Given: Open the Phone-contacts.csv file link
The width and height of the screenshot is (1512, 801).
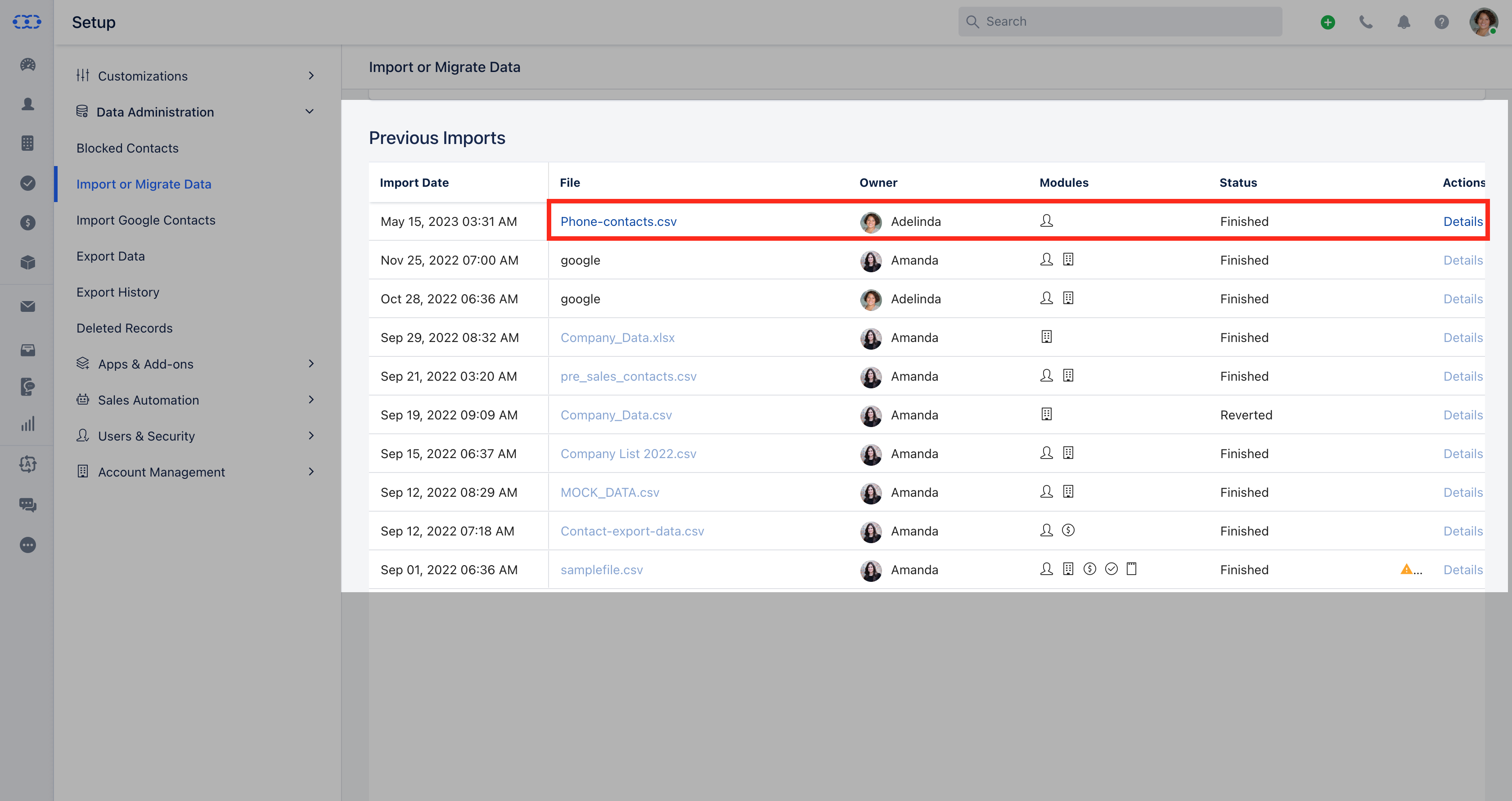Looking at the screenshot, I should pos(618,221).
